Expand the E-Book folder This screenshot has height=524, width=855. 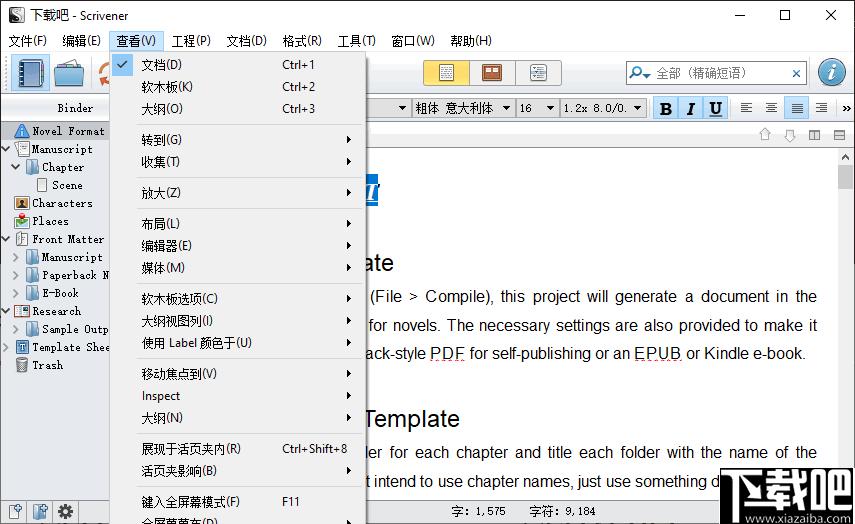16,293
